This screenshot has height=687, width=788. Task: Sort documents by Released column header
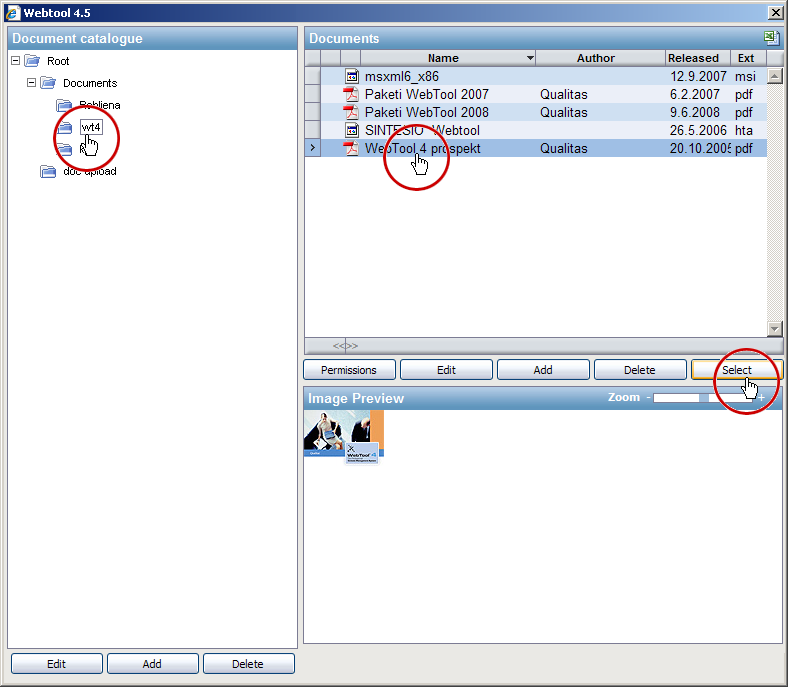(693, 58)
